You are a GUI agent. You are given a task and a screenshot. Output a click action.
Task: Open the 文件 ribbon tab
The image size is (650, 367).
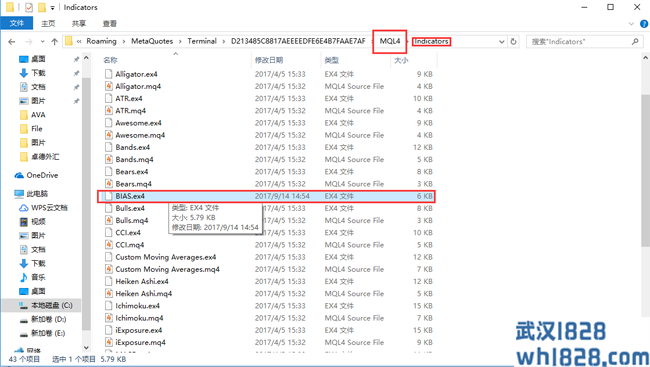click(17, 23)
